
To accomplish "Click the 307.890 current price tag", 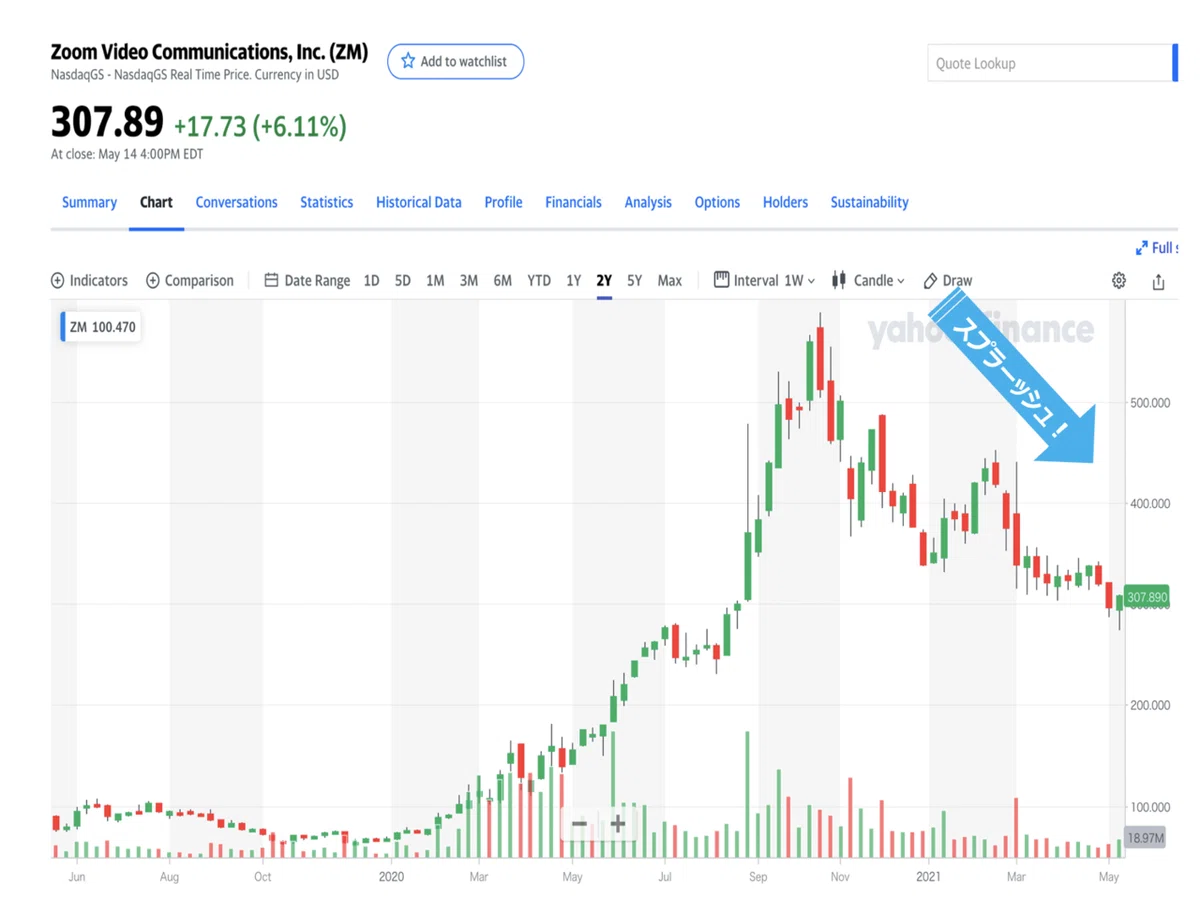I will click(x=1147, y=597).
